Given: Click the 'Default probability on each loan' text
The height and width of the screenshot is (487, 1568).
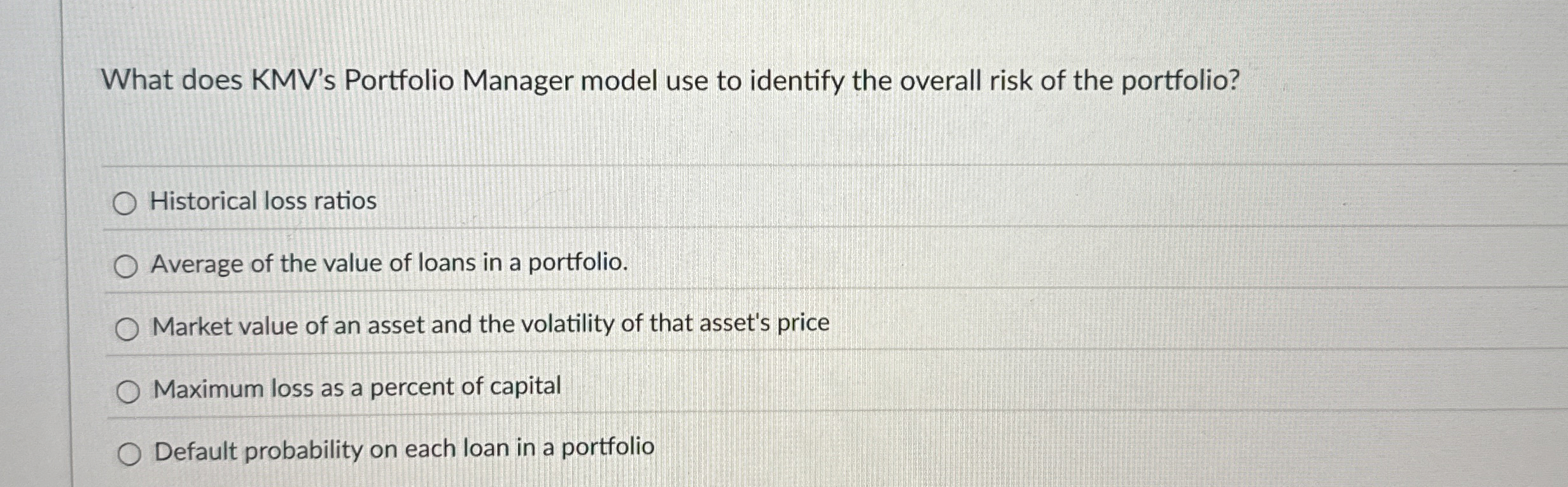Looking at the screenshot, I should [x=403, y=451].
